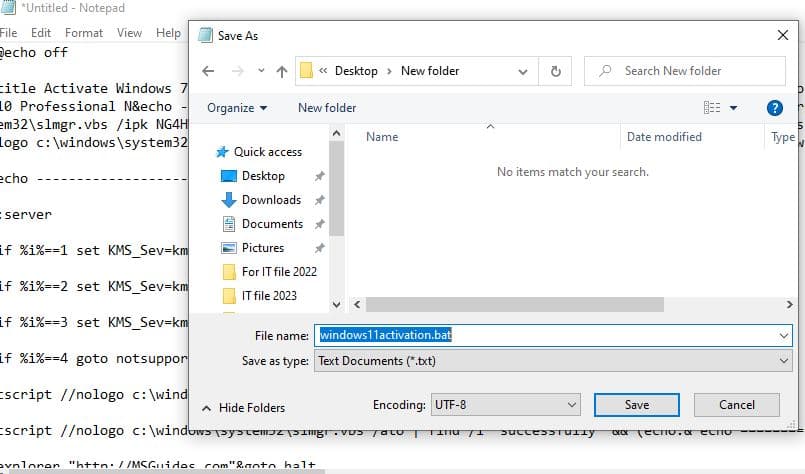Click the double chevron in address bar
805x474 pixels.
pos(323,71)
